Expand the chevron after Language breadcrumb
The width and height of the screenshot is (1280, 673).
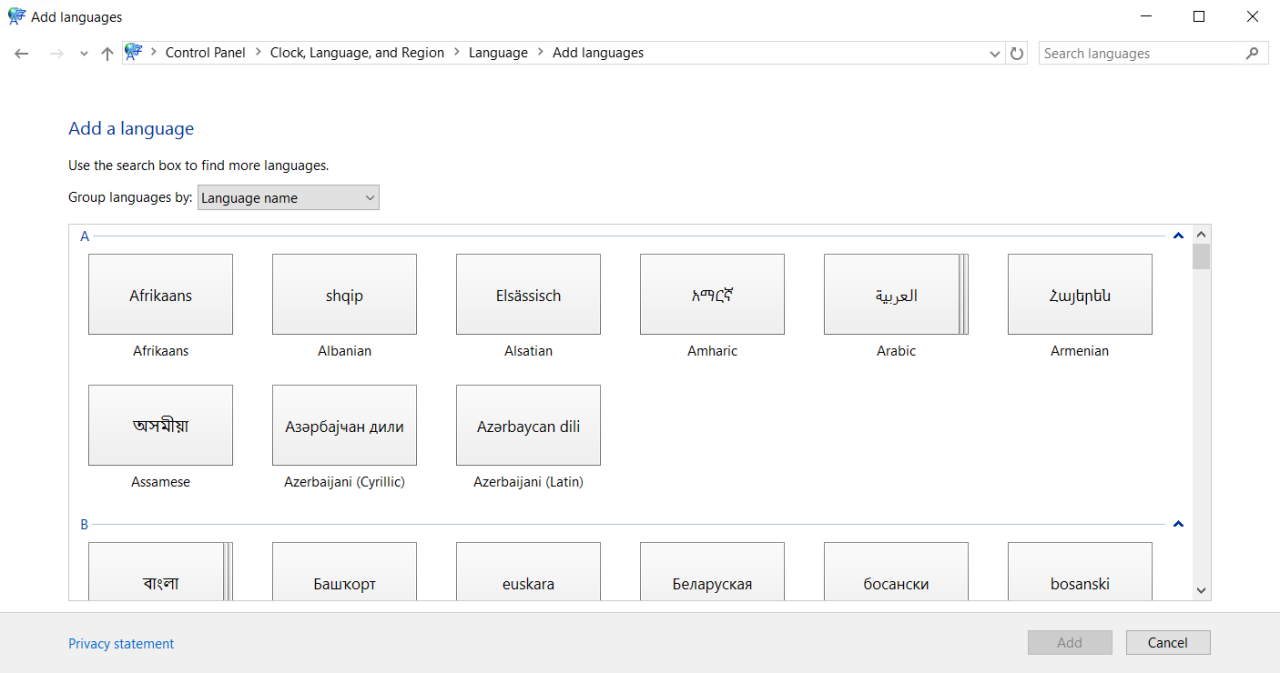point(541,53)
